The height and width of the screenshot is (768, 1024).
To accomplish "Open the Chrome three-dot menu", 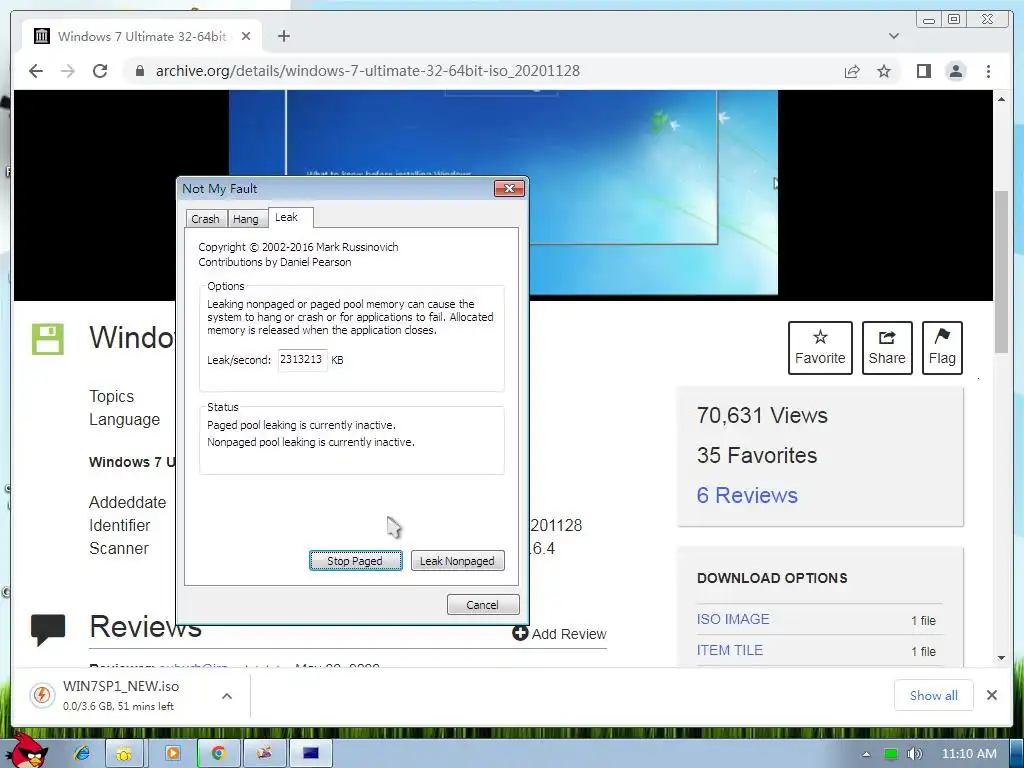I will coord(988,71).
